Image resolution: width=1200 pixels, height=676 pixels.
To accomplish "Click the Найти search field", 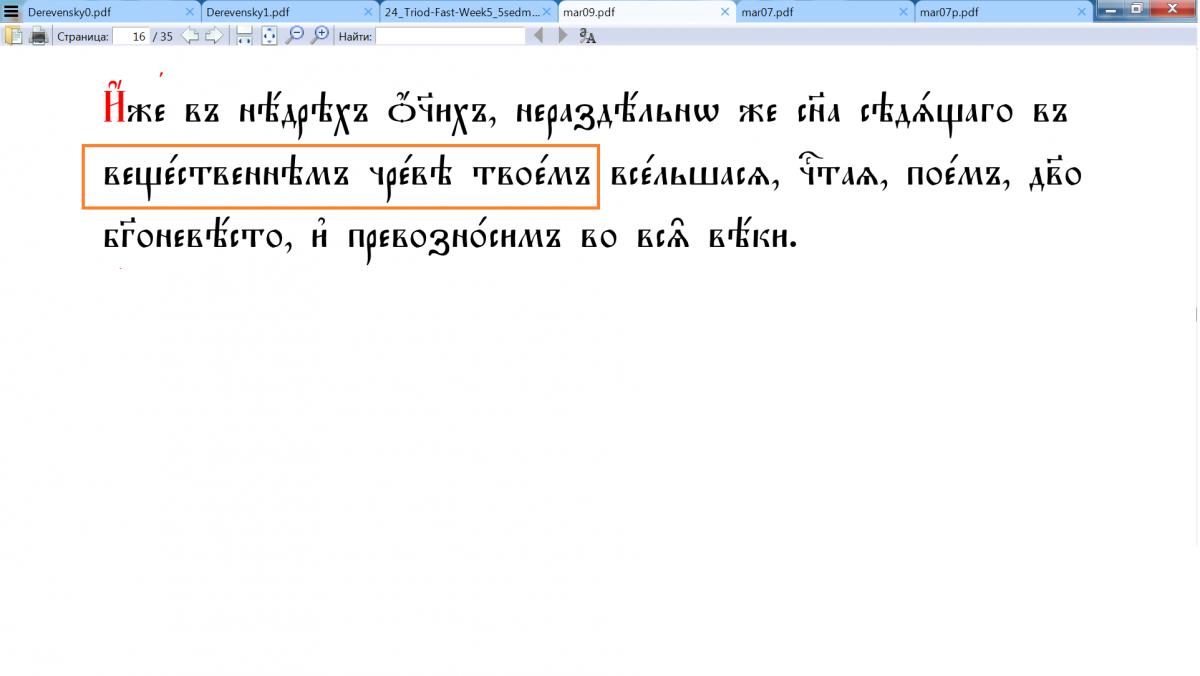I will coord(450,36).
